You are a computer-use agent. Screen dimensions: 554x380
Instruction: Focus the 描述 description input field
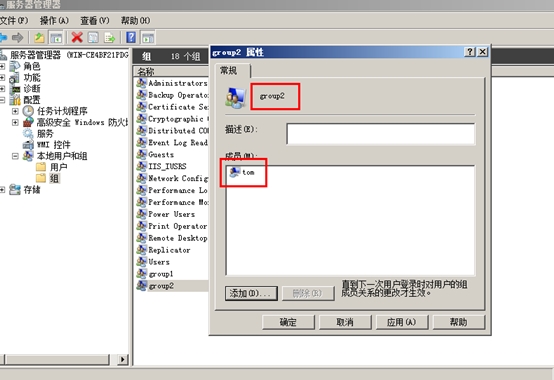coord(381,134)
